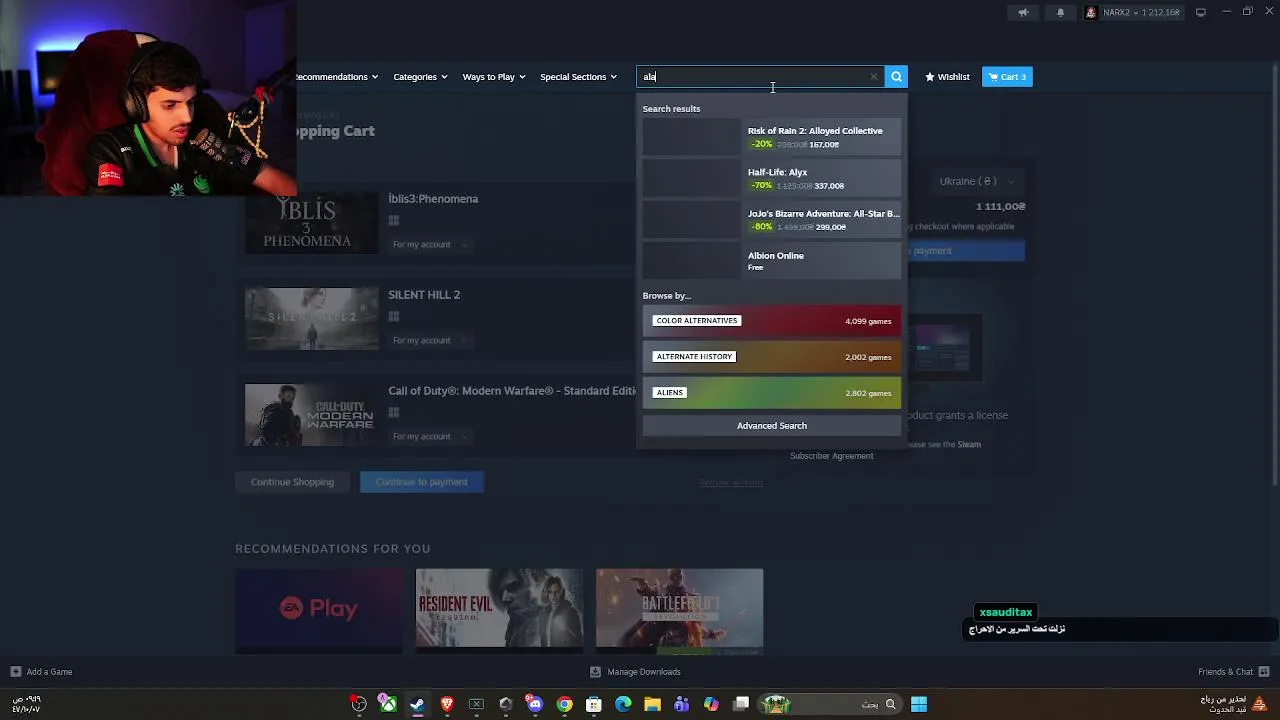Select the Half-Life: Alyx search result
Viewport: 1280px width, 720px height.
(771, 179)
